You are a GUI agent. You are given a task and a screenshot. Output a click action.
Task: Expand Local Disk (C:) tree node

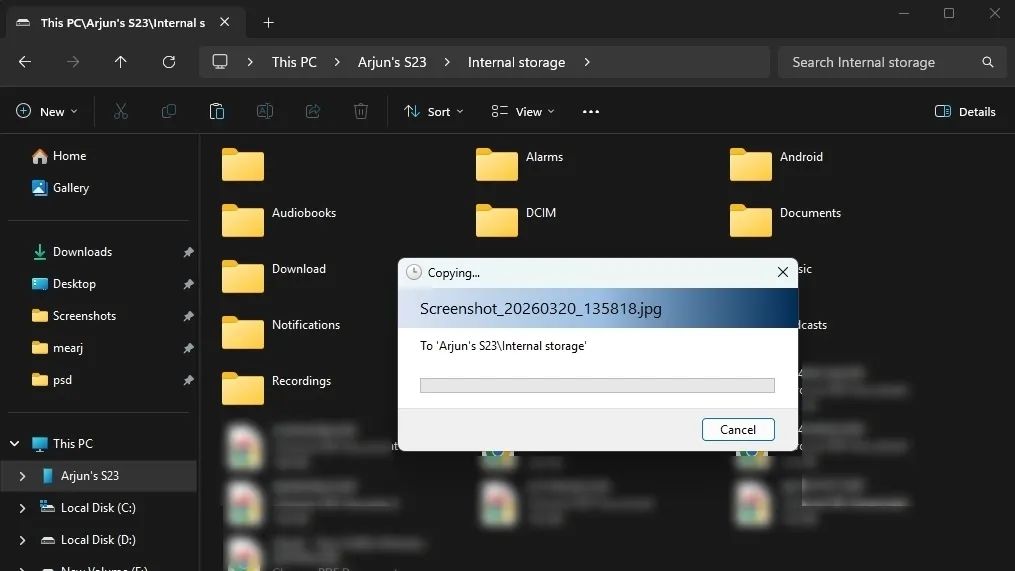[x=22, y=508]
